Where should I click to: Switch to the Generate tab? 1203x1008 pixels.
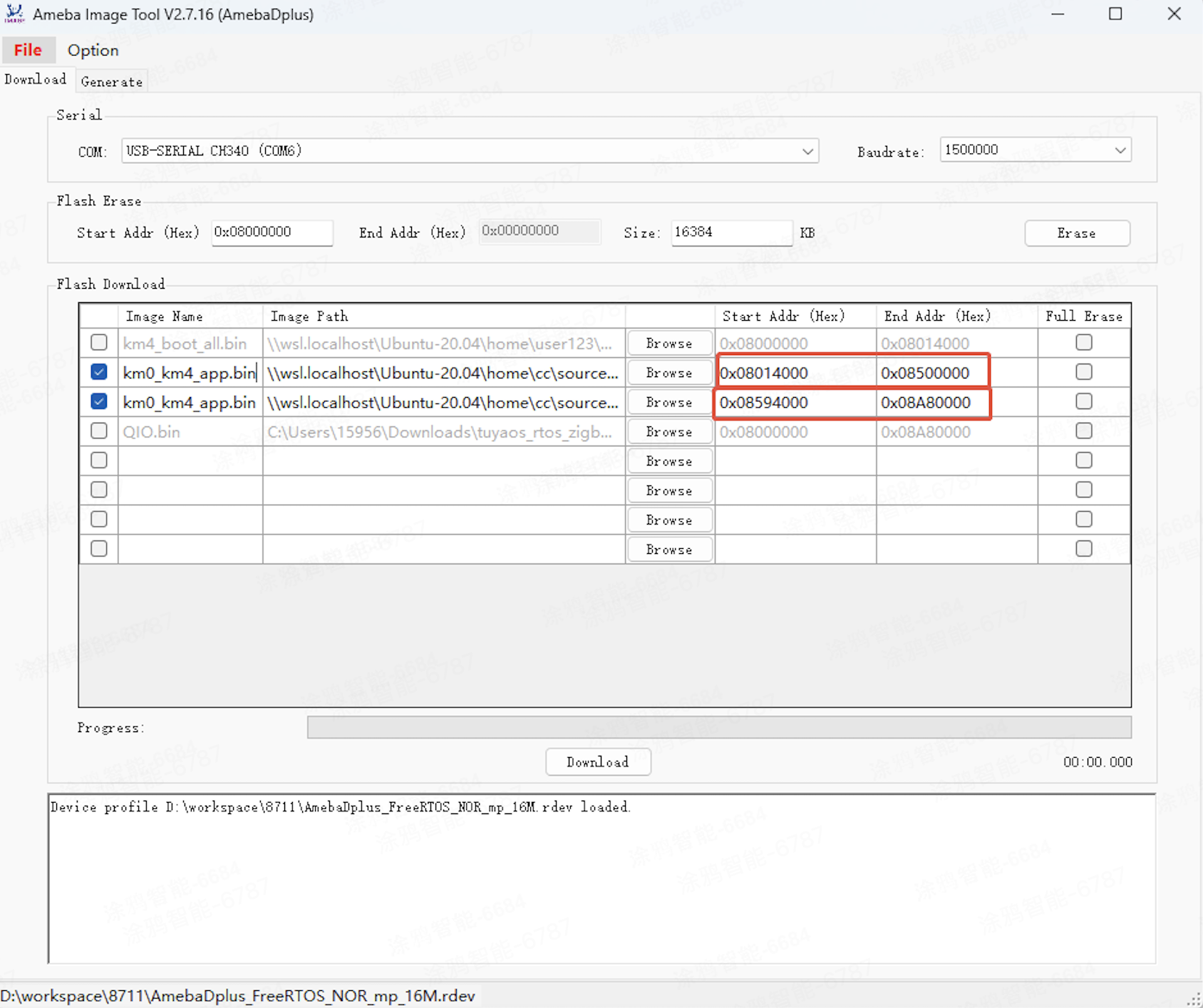pos(111,82)
